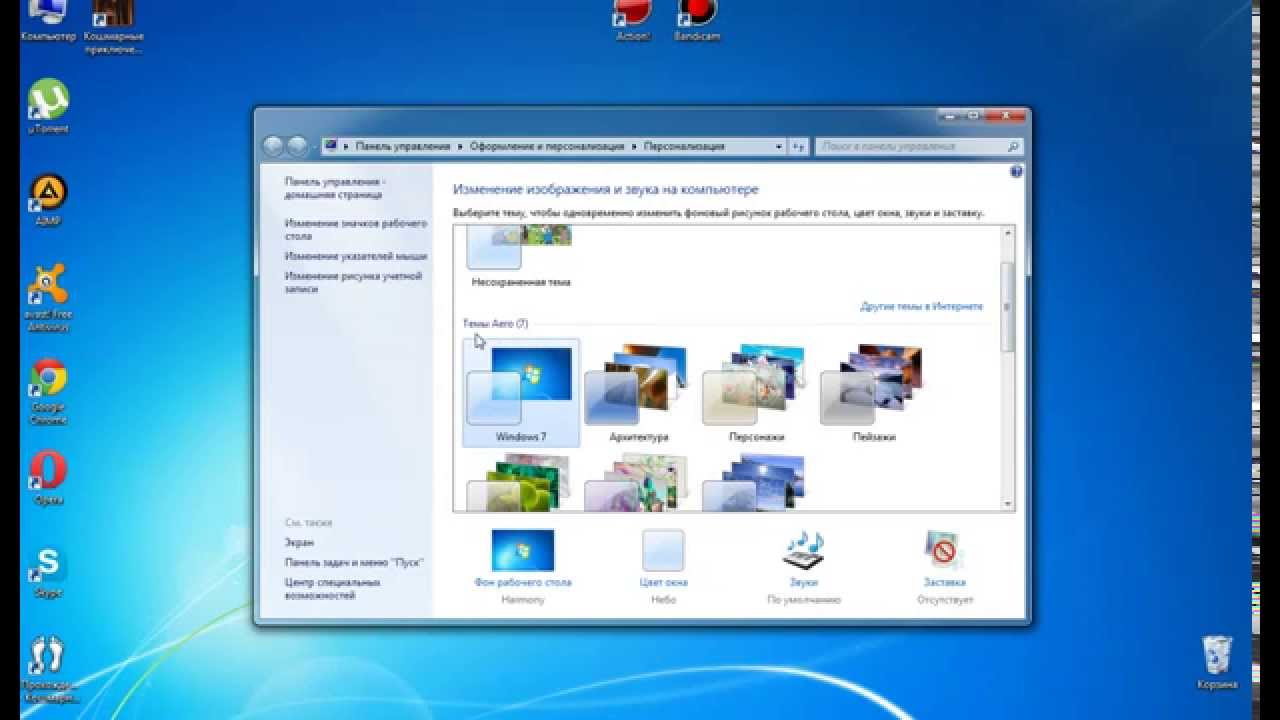
Task: Click the Forward navigation arrow
Action: tap(297, 146)
